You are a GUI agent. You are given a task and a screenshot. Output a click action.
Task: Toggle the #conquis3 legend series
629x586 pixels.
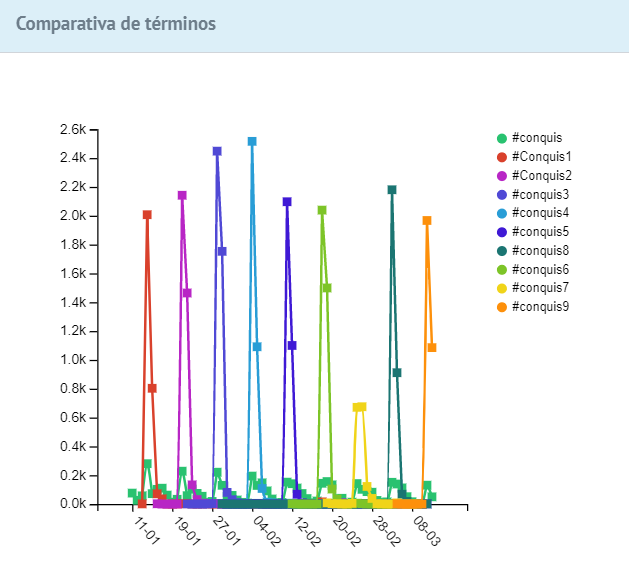pos(533,195)
